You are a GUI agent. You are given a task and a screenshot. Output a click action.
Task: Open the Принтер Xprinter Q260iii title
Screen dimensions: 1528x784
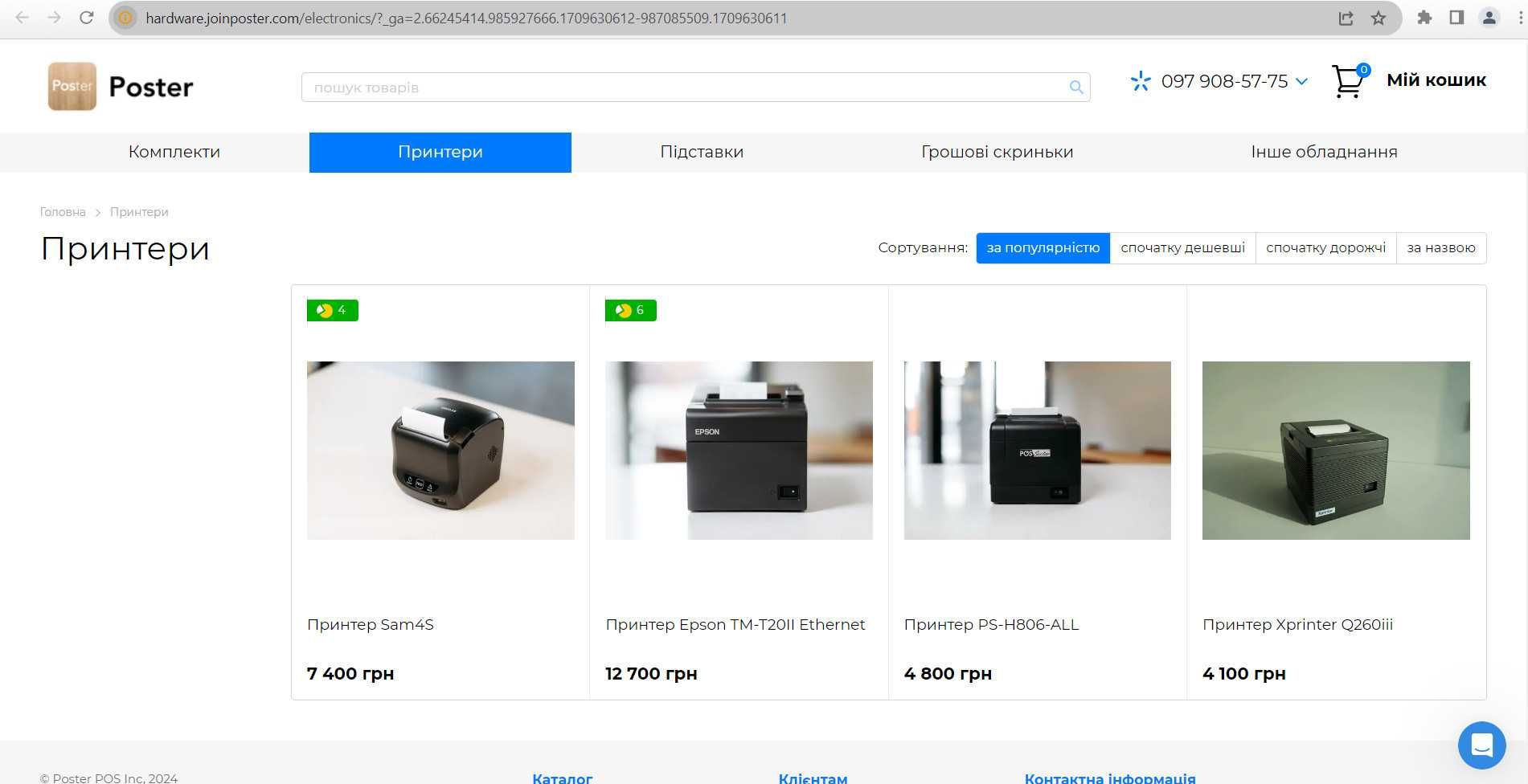[x=1297, y=624]
